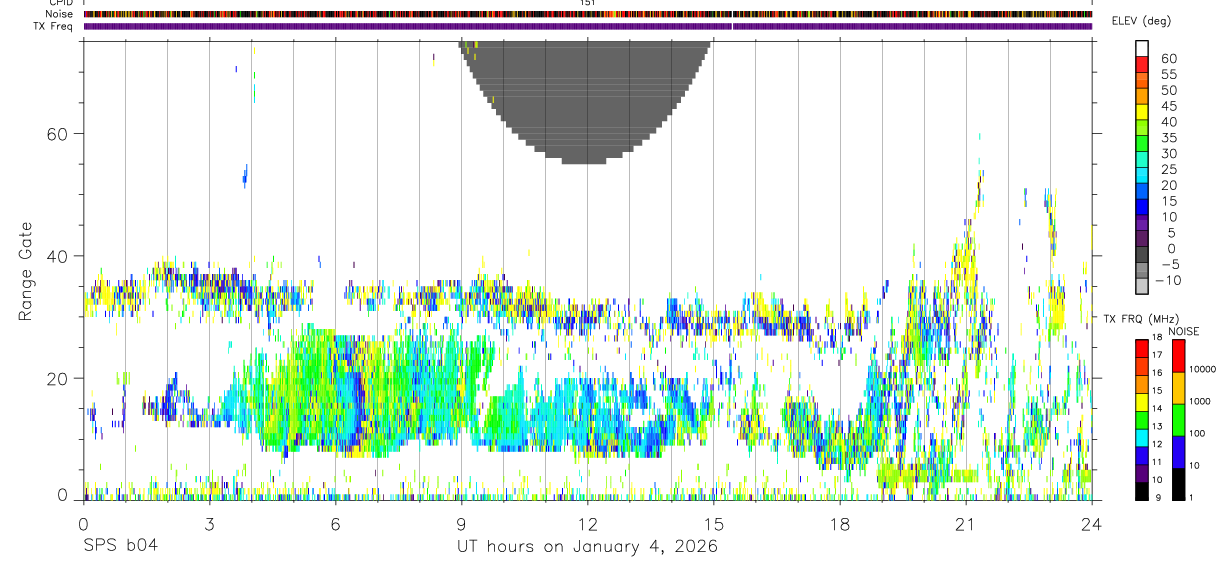Select green segment of NOISE color bar
This screenshot has height=567, width=1228.
tap(1178, 420)
